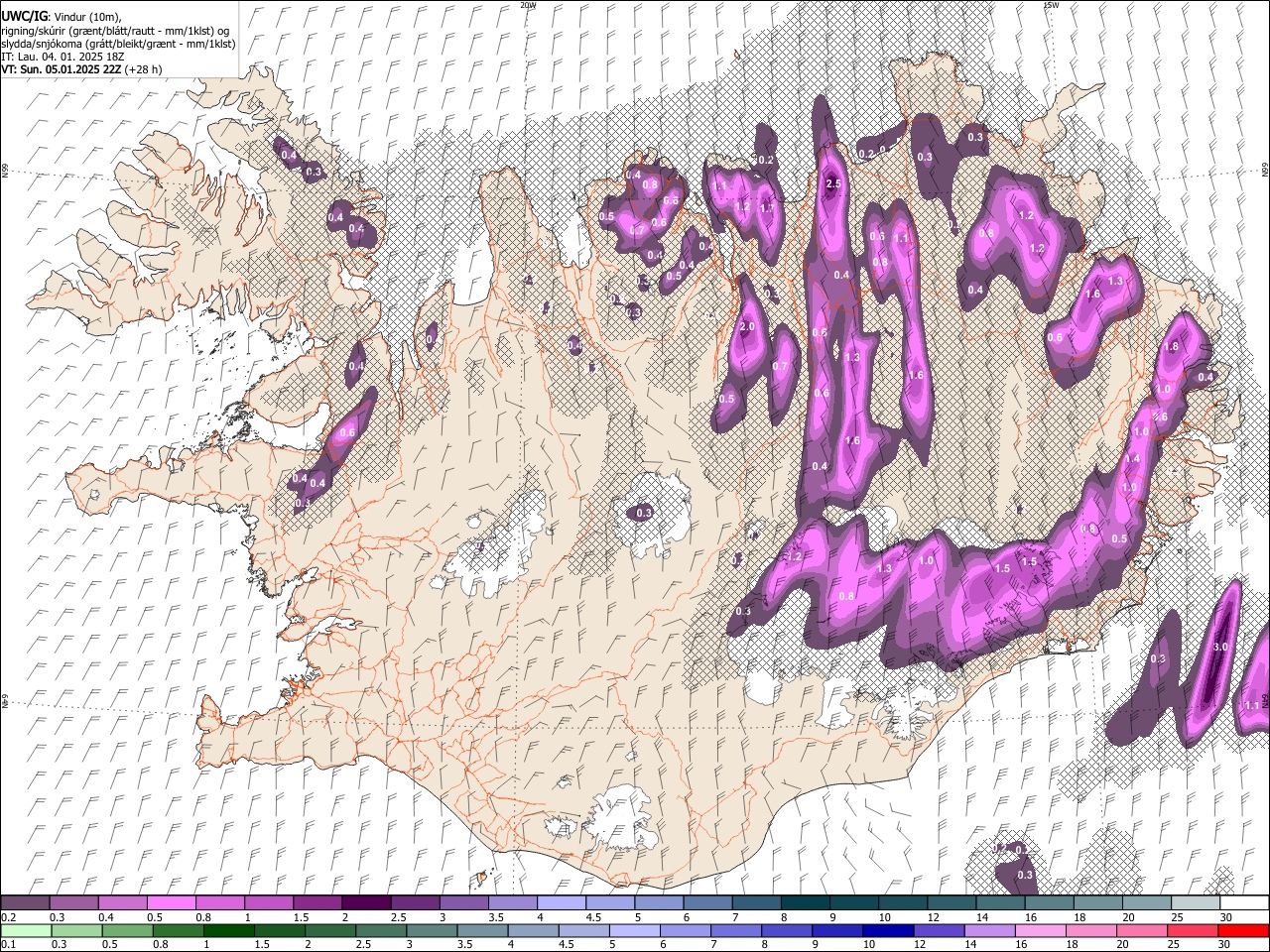Click the '30' label in upper legend row
1270x952 pixels.
pyautogui.click(x=1224, y=917)
